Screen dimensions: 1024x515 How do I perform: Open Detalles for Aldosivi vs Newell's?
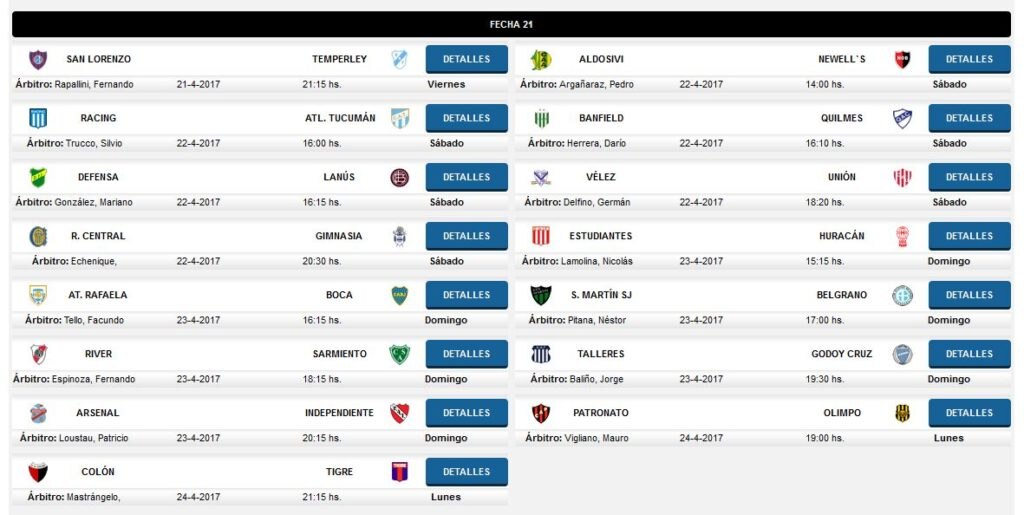969,59
